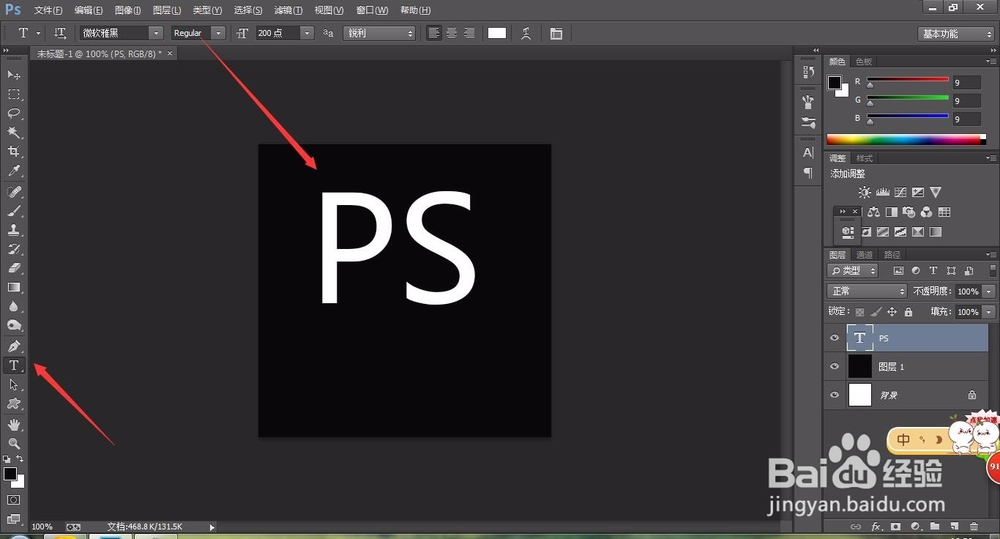Toggle lock transparent pixels
Viewport: 1000px width, 539px height.
(860, 312)
